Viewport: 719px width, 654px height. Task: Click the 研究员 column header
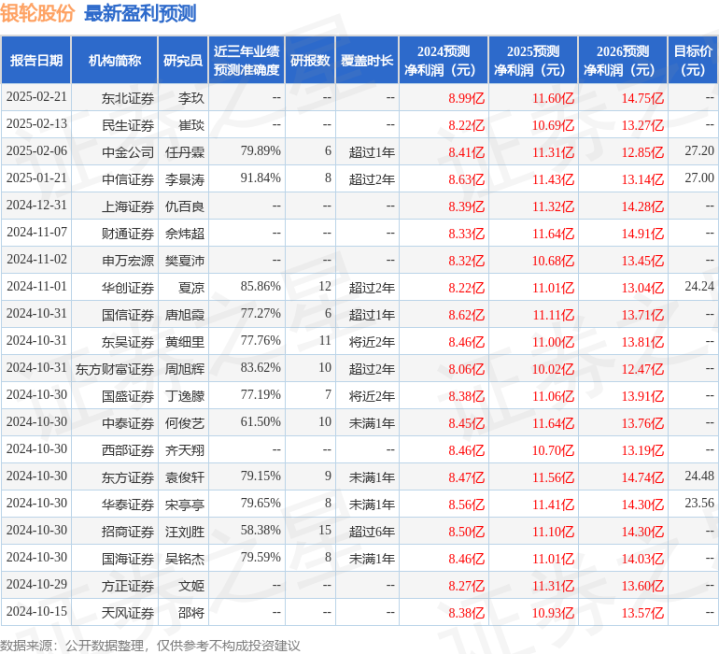click(x=183, y=60)
